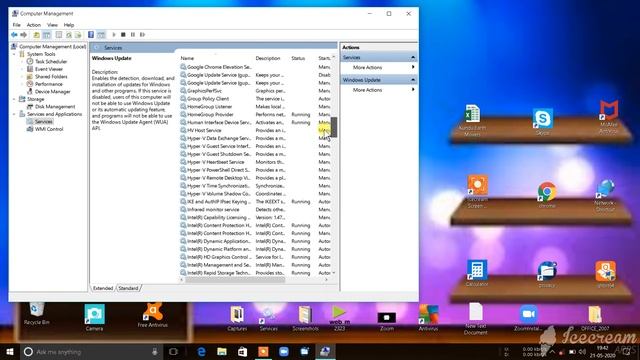Image resolution: width=640 pixels, height=360 pixels.
Task: Collapse the Storage tree node
Action: [x=14, y=99]
